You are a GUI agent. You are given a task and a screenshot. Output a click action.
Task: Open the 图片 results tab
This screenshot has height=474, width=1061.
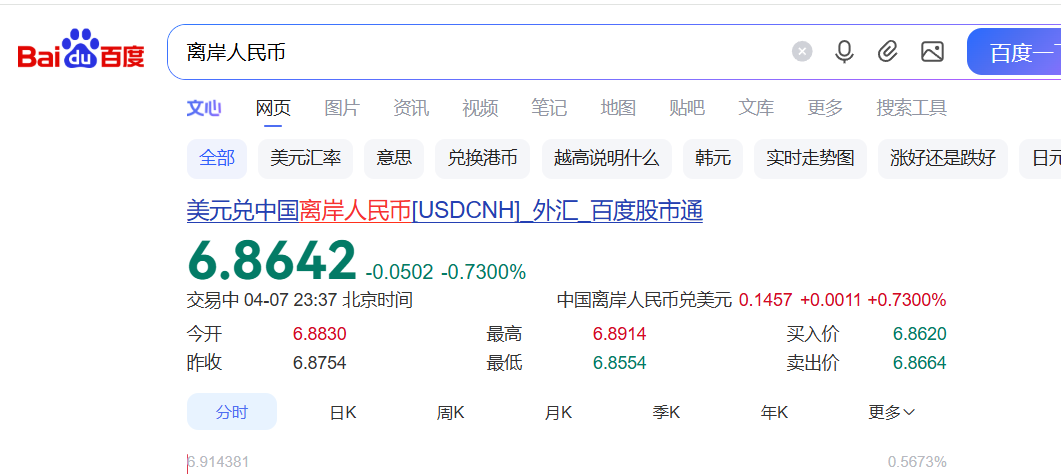pyautogui.click(x=342, y=108)
